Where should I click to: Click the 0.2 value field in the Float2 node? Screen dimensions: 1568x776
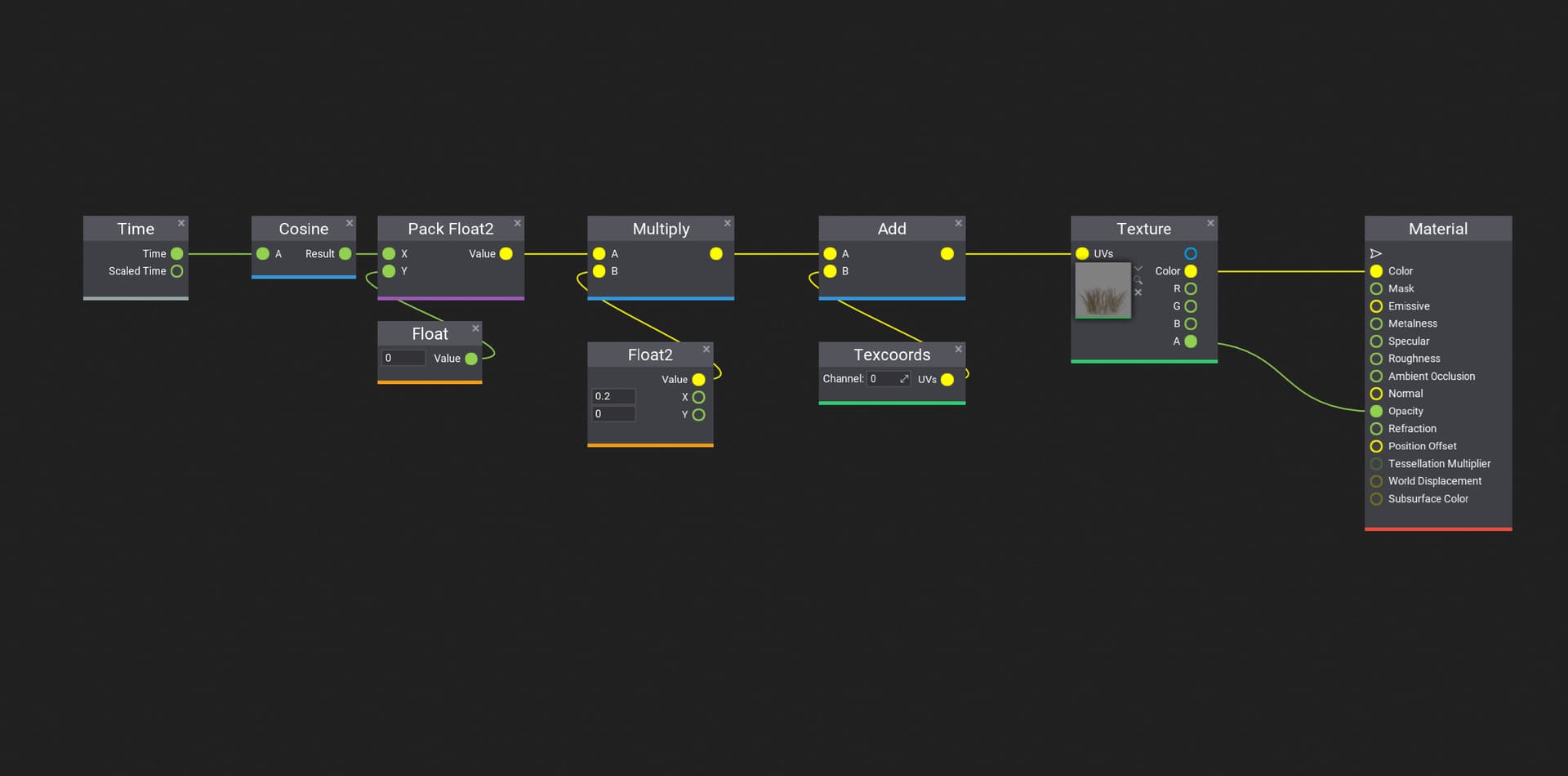(613, 396)
